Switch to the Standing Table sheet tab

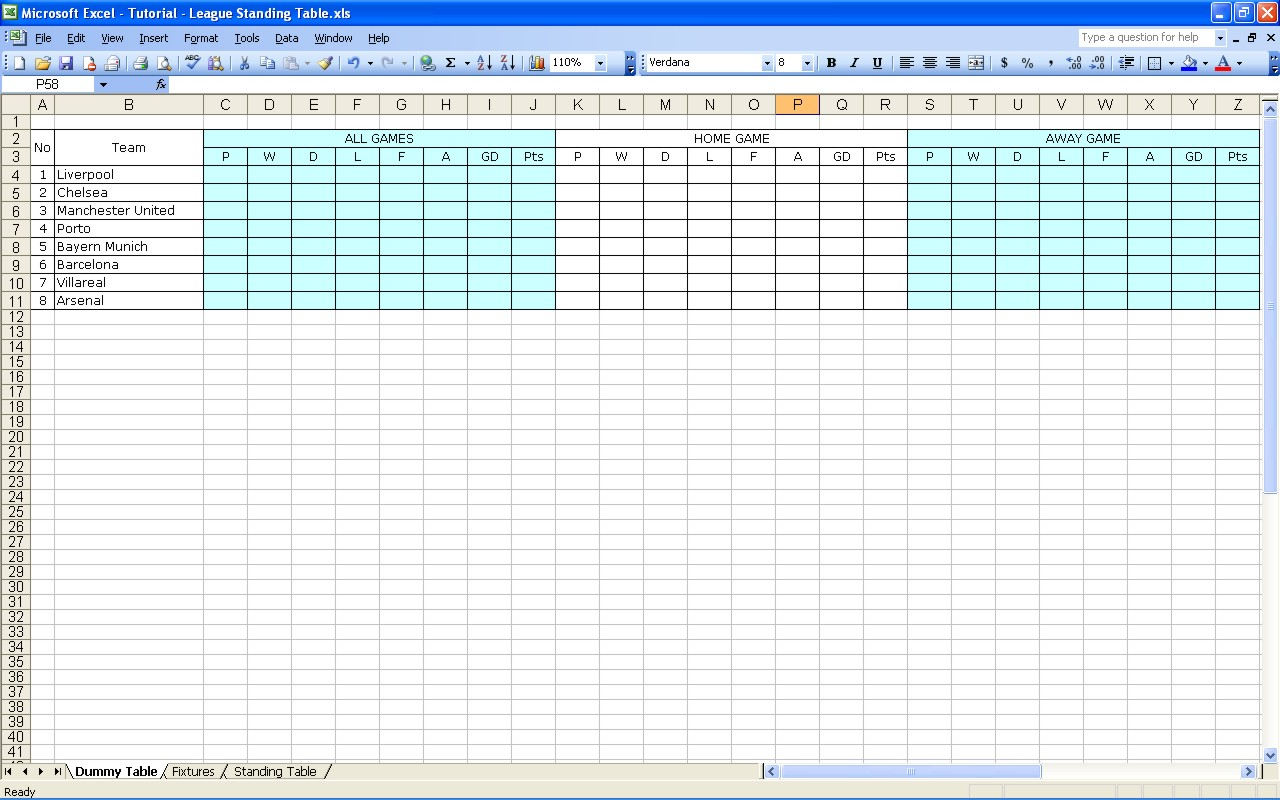click(275, 772)
